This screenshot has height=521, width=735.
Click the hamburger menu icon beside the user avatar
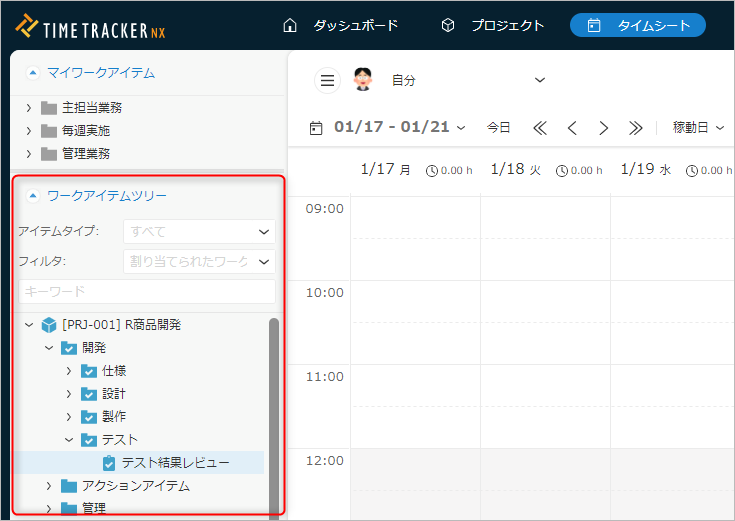pyautogui.click(x=327, y=80)
